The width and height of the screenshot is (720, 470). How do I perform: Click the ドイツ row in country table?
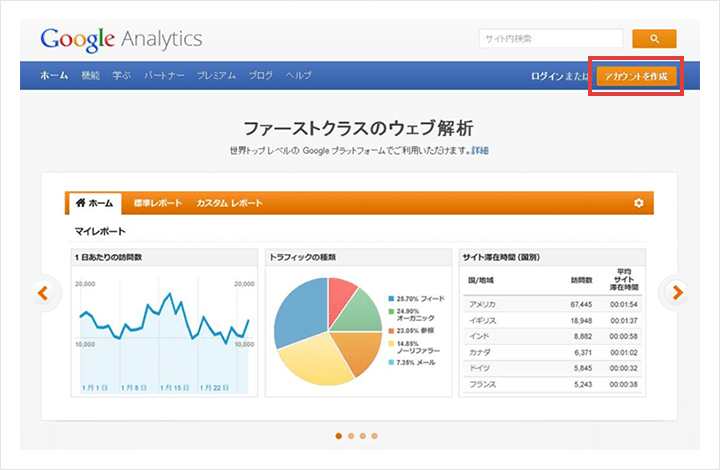[x=552, y=368]
